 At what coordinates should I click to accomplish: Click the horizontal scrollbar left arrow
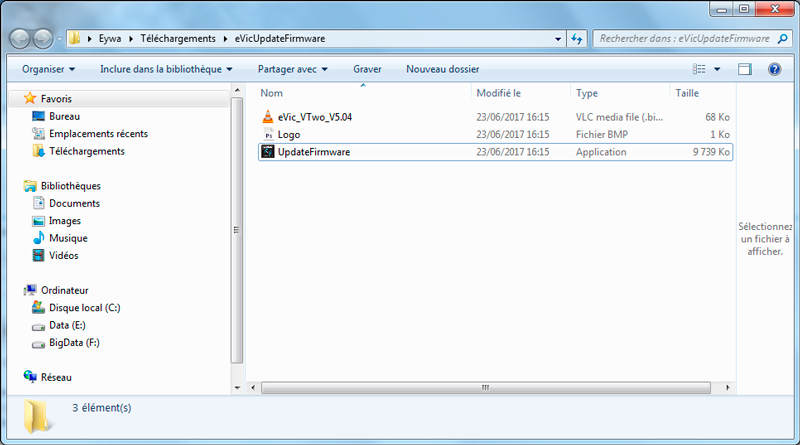(x=253, y=388)
